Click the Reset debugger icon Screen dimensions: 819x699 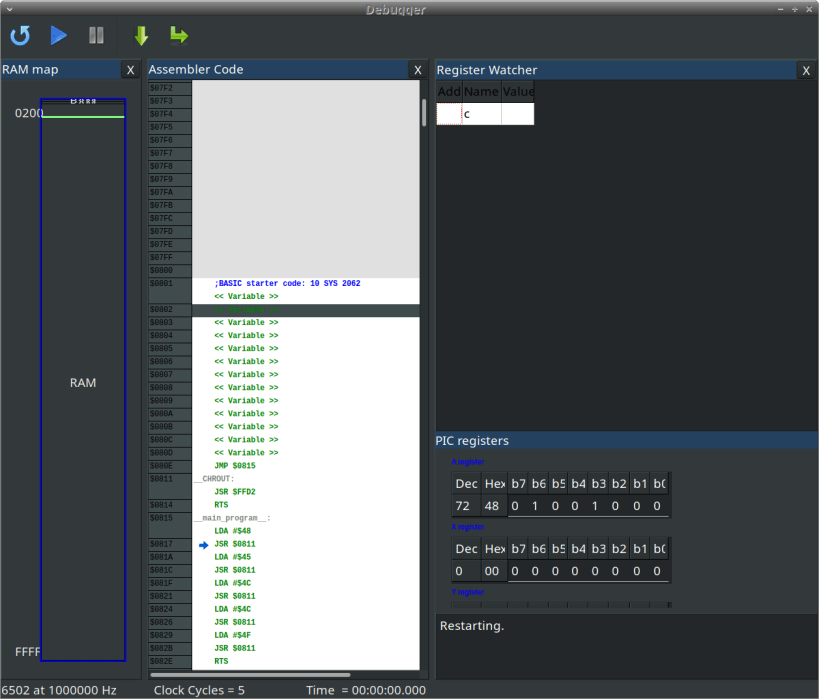pos(20,36)
